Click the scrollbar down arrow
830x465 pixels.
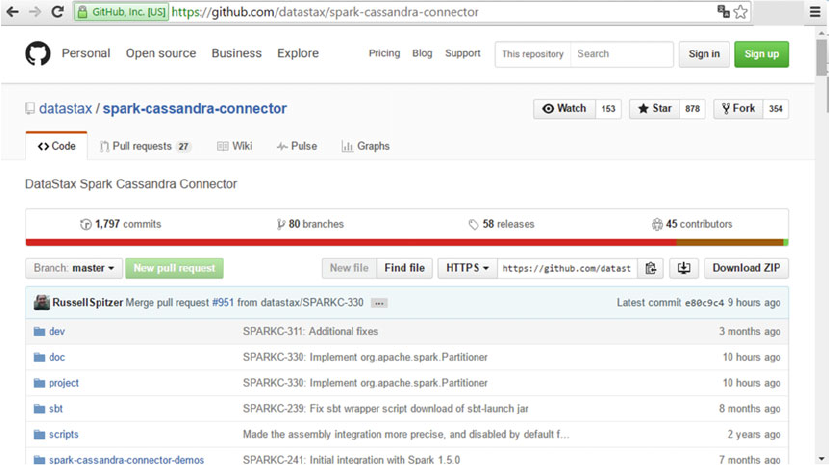pyautogui.click(x=822, y=459)
